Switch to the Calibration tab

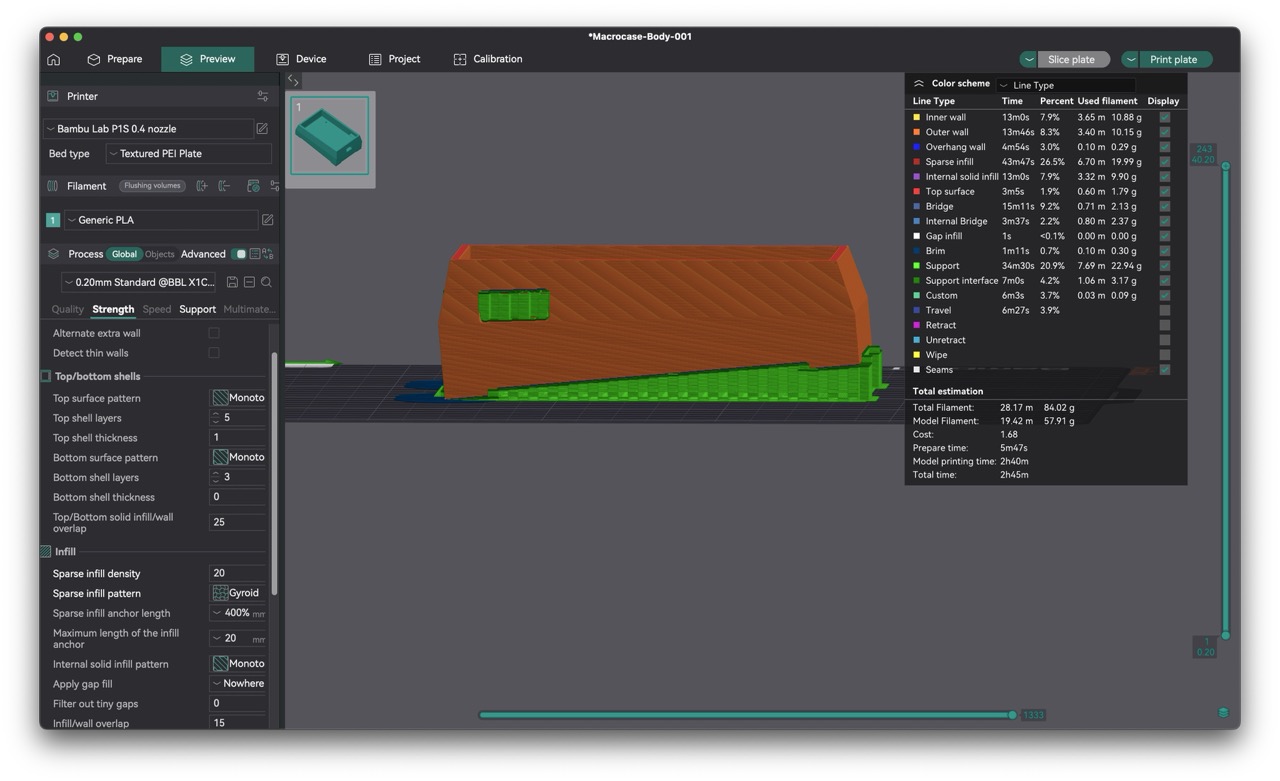pos(488,59)
